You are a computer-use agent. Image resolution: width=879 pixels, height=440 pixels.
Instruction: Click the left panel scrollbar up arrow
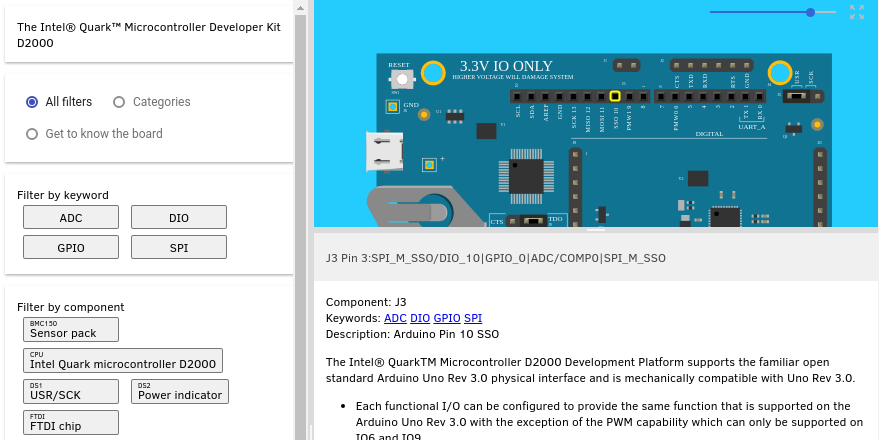point(300,8)
